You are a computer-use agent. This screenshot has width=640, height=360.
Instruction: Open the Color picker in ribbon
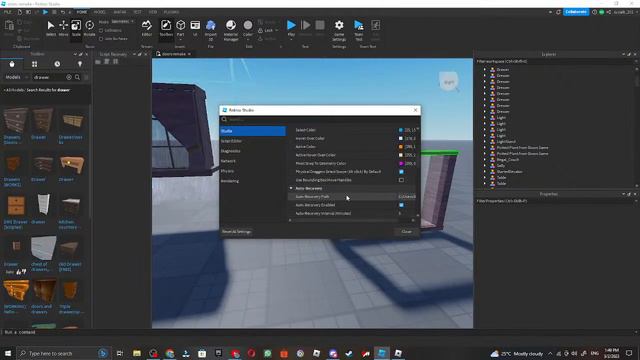[248, 28]
